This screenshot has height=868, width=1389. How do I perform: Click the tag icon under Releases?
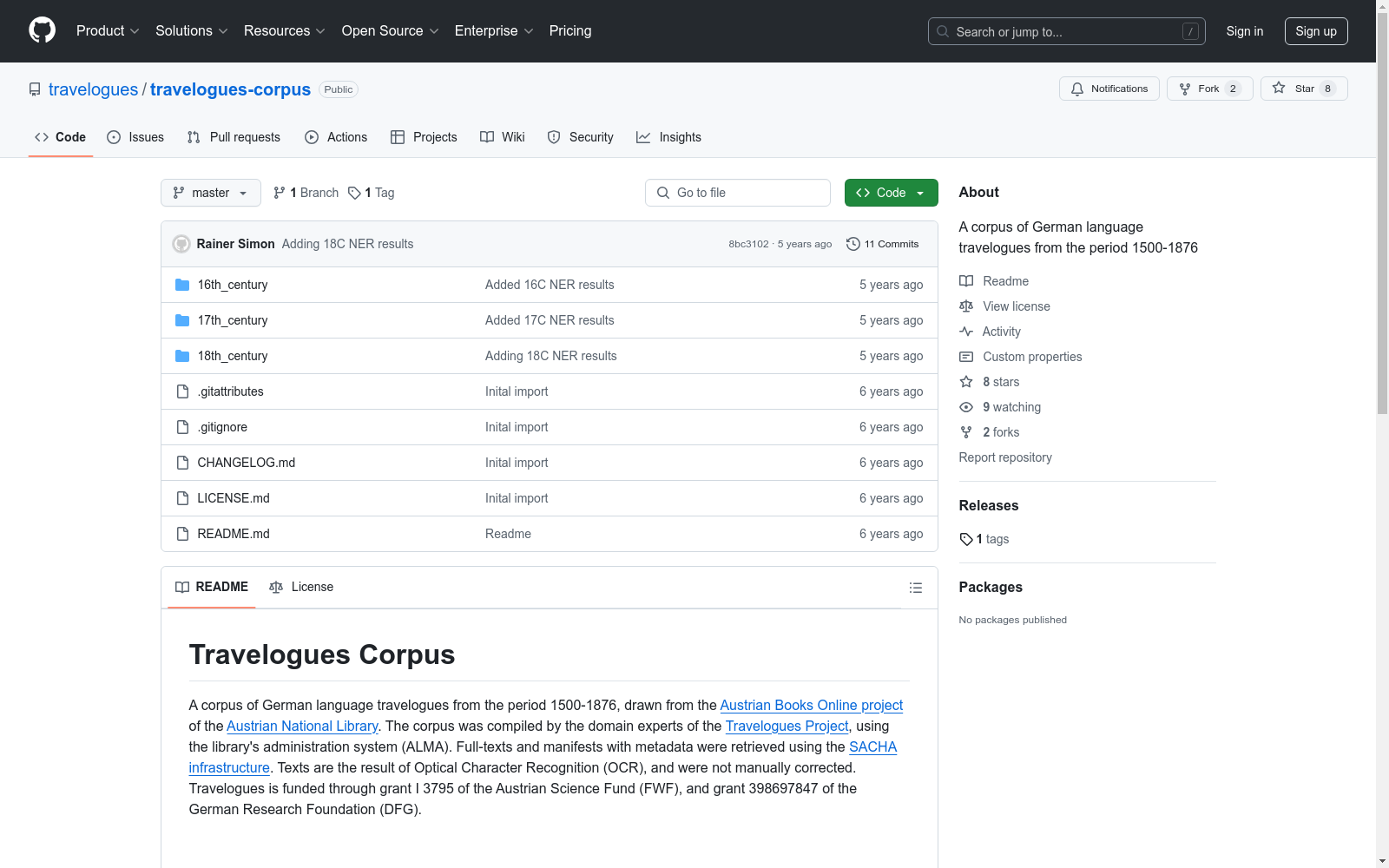[x=966, y=539]
